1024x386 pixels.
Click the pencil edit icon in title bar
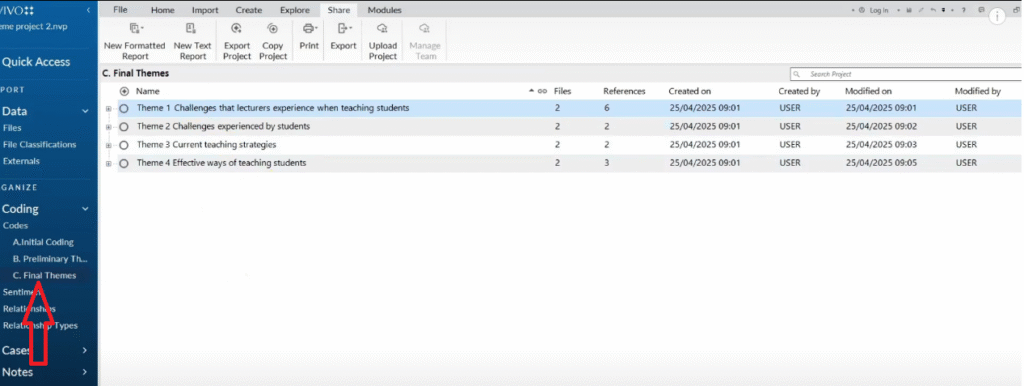pyautogui.click(x=921, y=10)
